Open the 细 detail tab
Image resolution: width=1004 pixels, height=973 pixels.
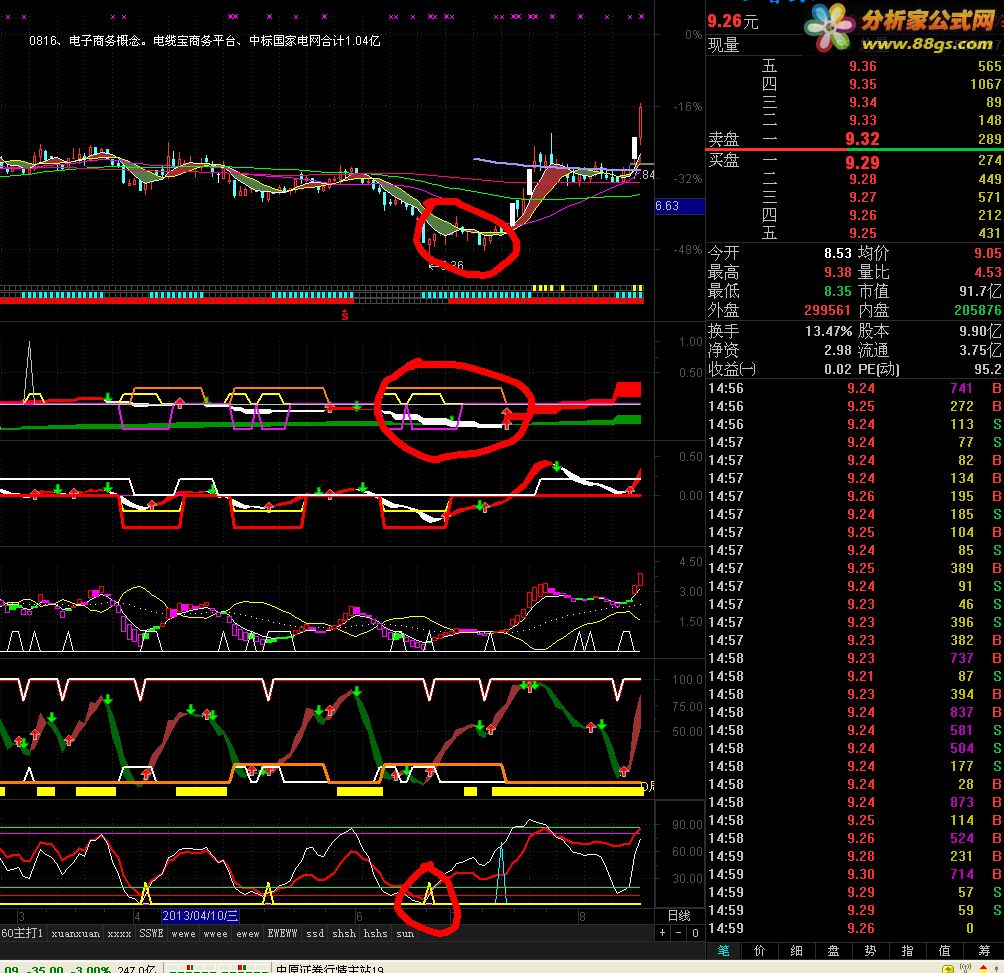point(797,951)
